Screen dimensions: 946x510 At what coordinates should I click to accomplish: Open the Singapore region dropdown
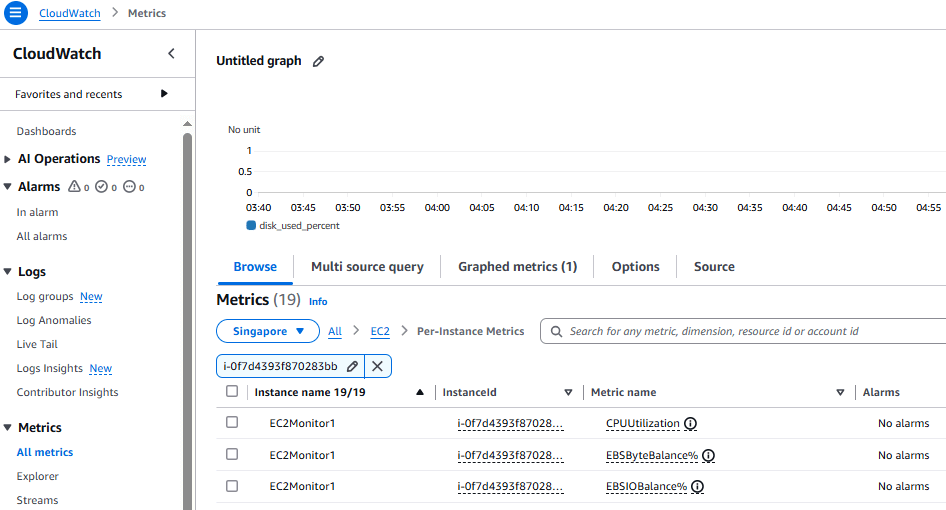[268, 331]
